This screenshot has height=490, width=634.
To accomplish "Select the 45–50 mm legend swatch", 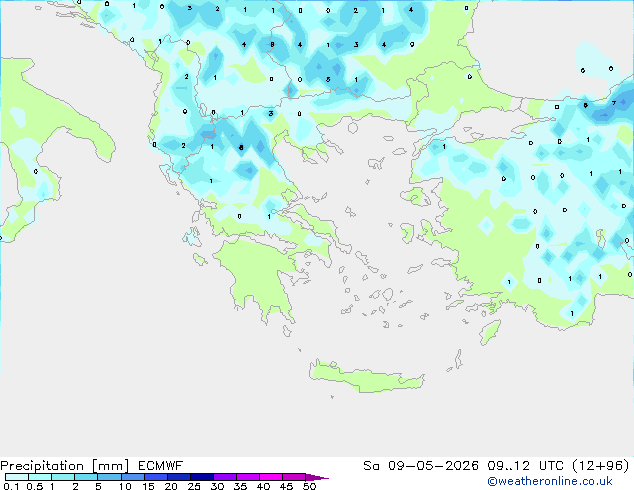I will tap(294, 477).
